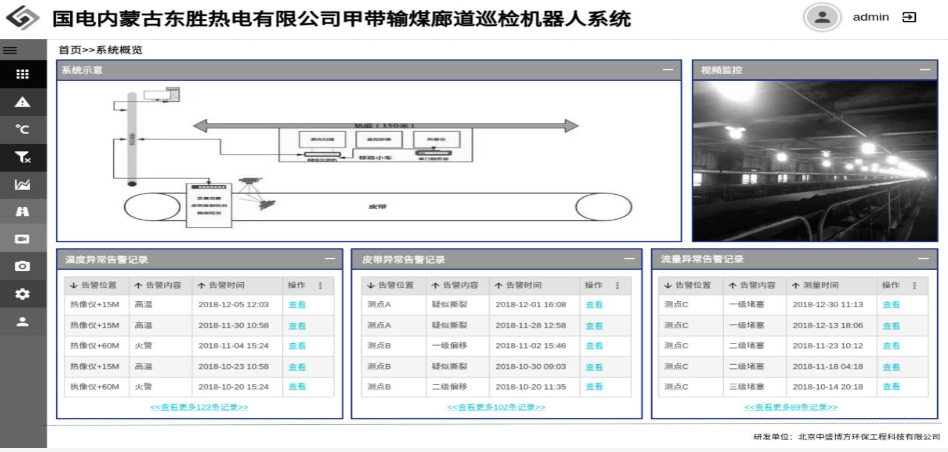Screen dimensions: 948x452
Task: Click 首页 in the breadcrumb
Action: pyautogui.click(x=69, y=49)
